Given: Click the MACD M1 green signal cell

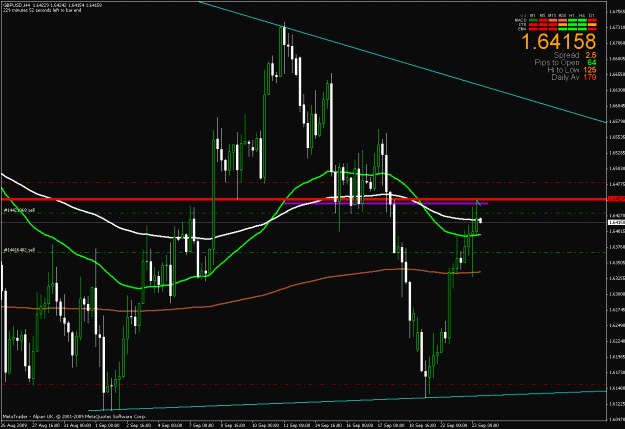Looking at the screenshot, I should [533, 20].
